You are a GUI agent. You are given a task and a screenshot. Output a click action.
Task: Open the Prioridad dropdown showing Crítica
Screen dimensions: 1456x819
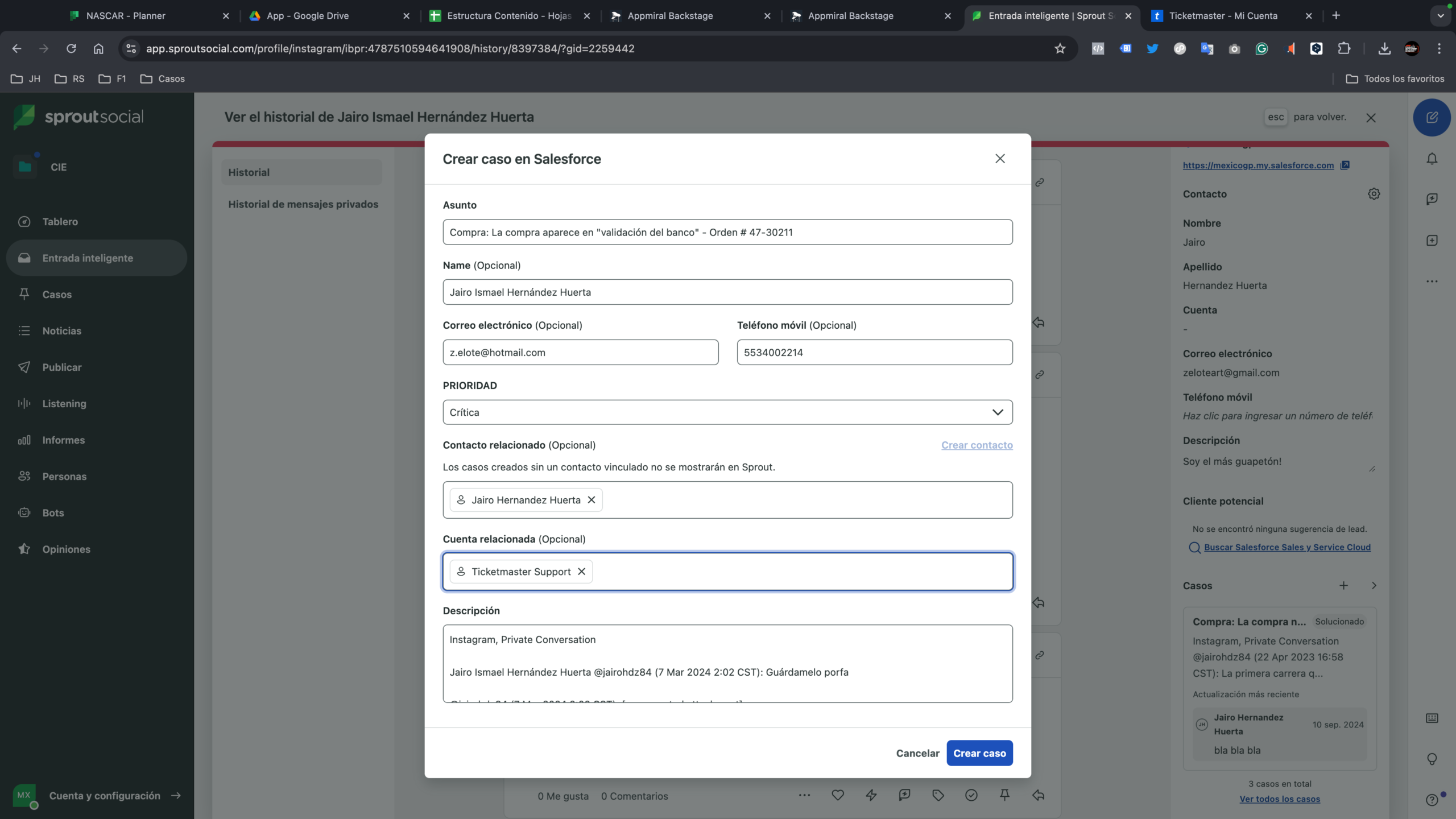click(x=727, y=412)
